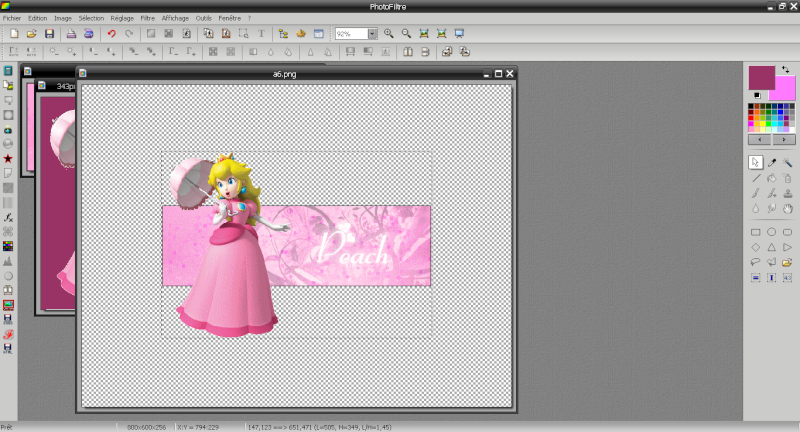Click the dark magenta foreground color swatch
This screenshot has width=800, height=432.
coord(762,78)
